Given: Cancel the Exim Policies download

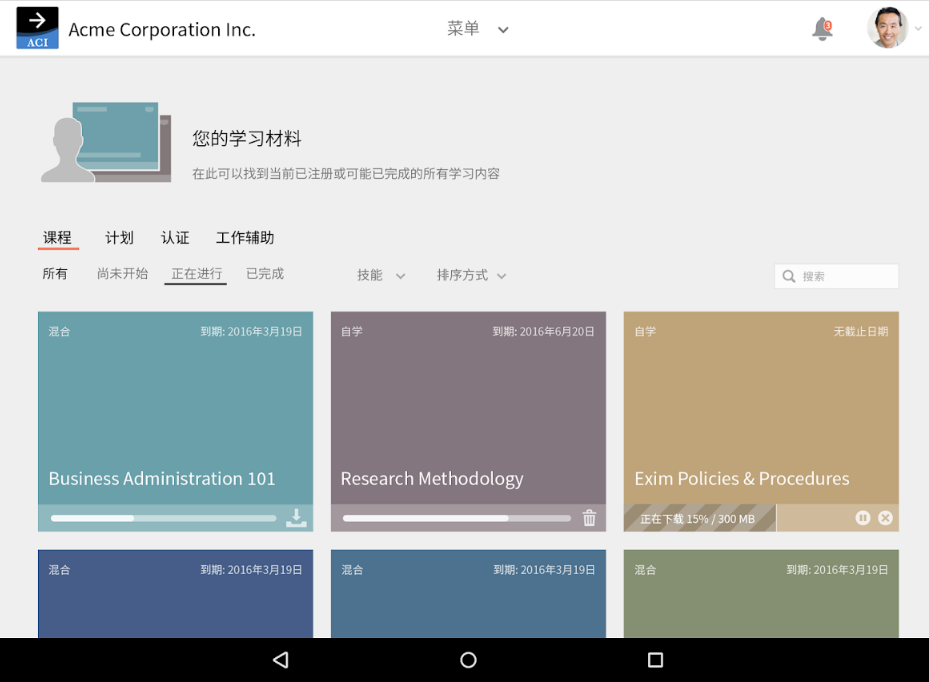Looking at the screenshot, I should pos(884,518).
